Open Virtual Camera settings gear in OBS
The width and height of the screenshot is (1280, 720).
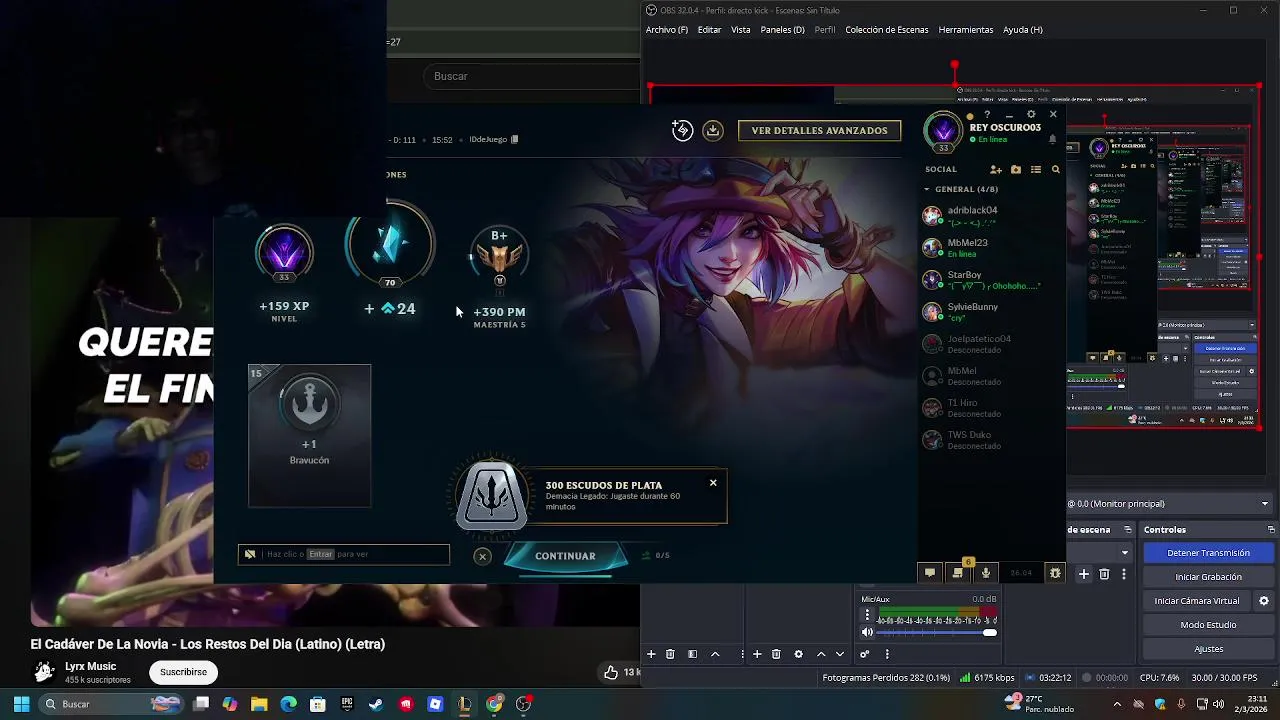tap(1264, 601)
